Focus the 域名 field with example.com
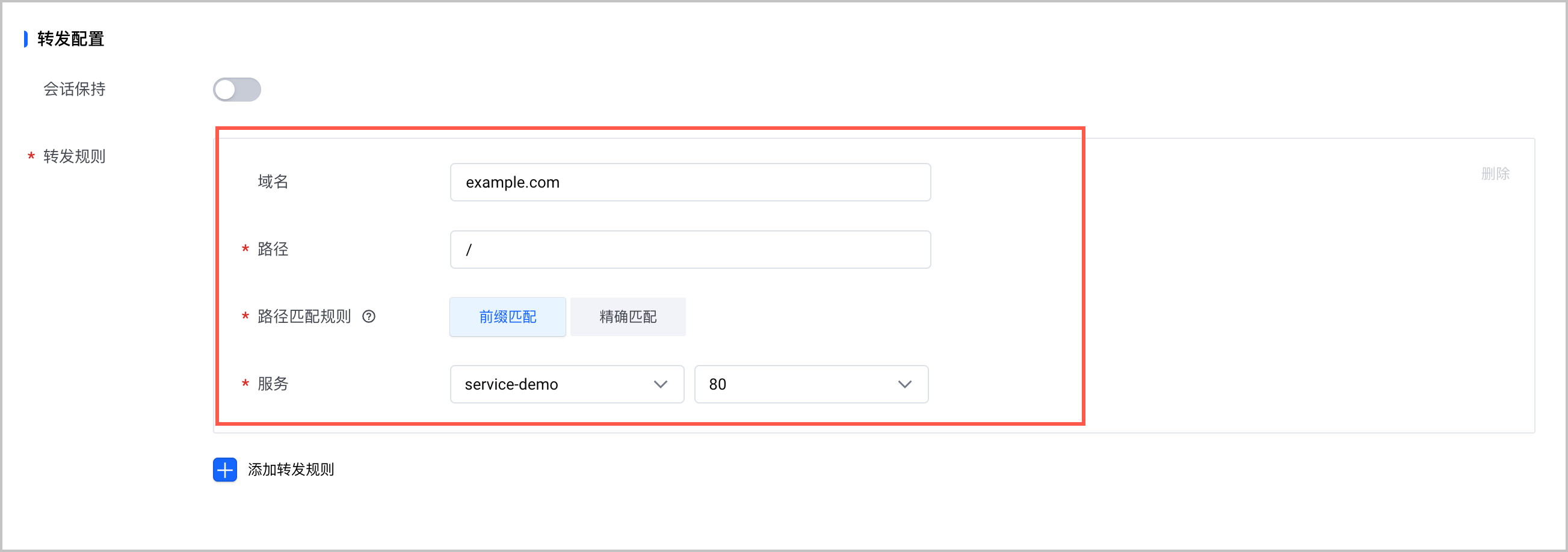Image resolution: width=1568 pixels, height=552 pixels. point(690,182)
